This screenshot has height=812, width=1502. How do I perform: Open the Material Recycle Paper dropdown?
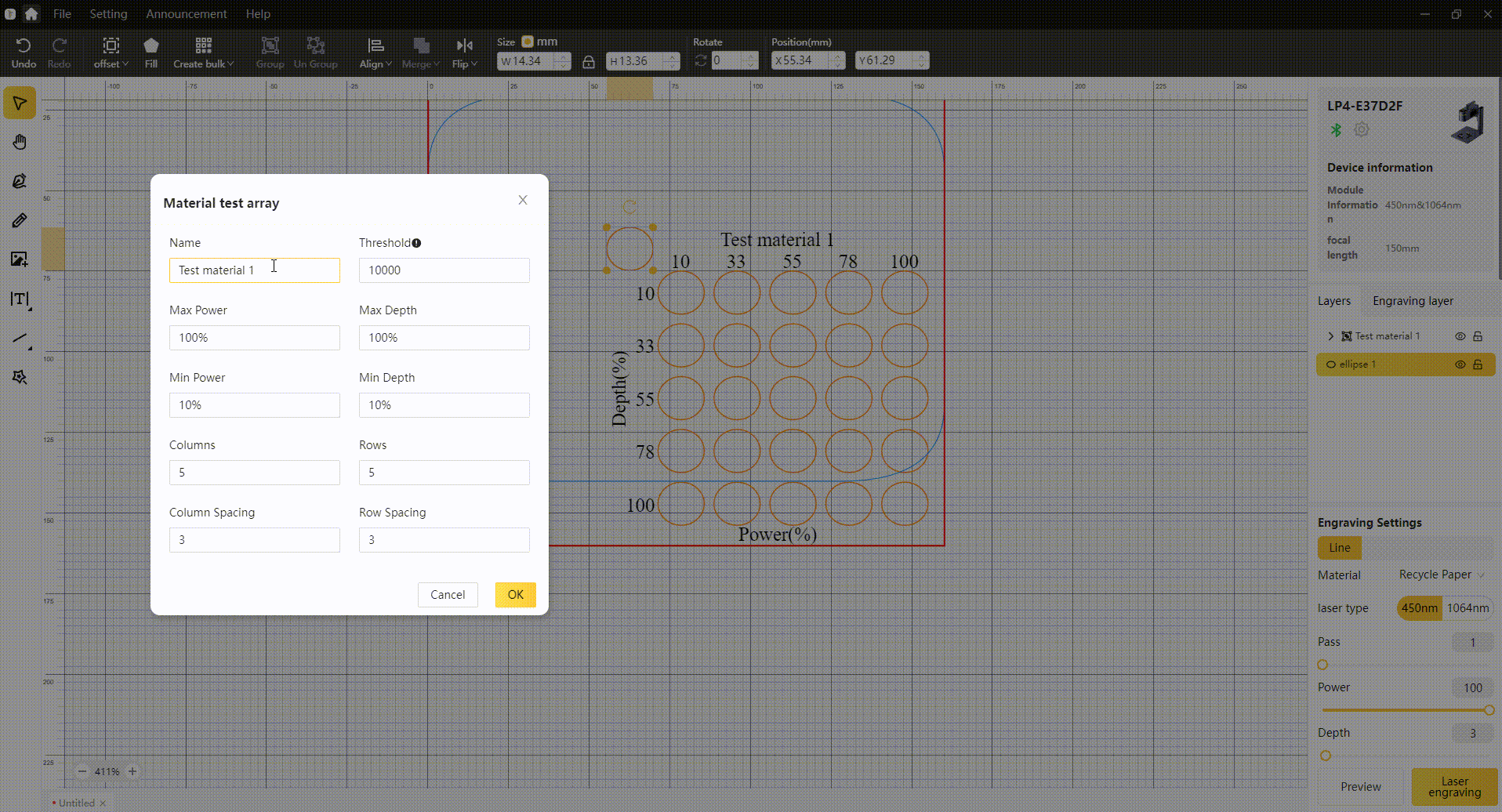(x=1441, y=575)
